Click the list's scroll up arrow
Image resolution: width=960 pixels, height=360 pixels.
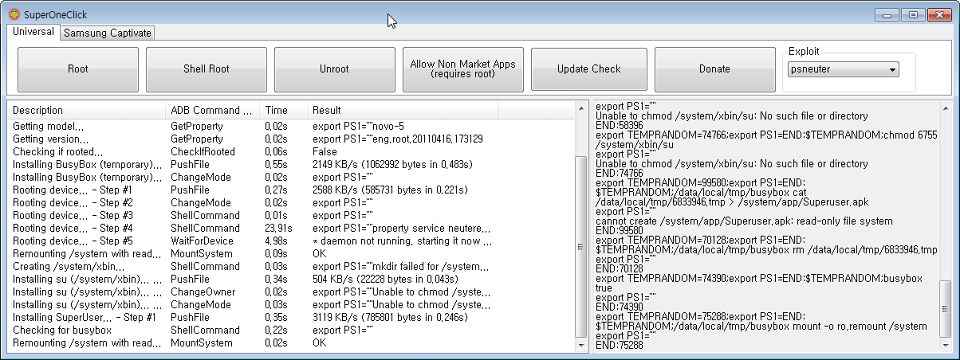[581, 108]
